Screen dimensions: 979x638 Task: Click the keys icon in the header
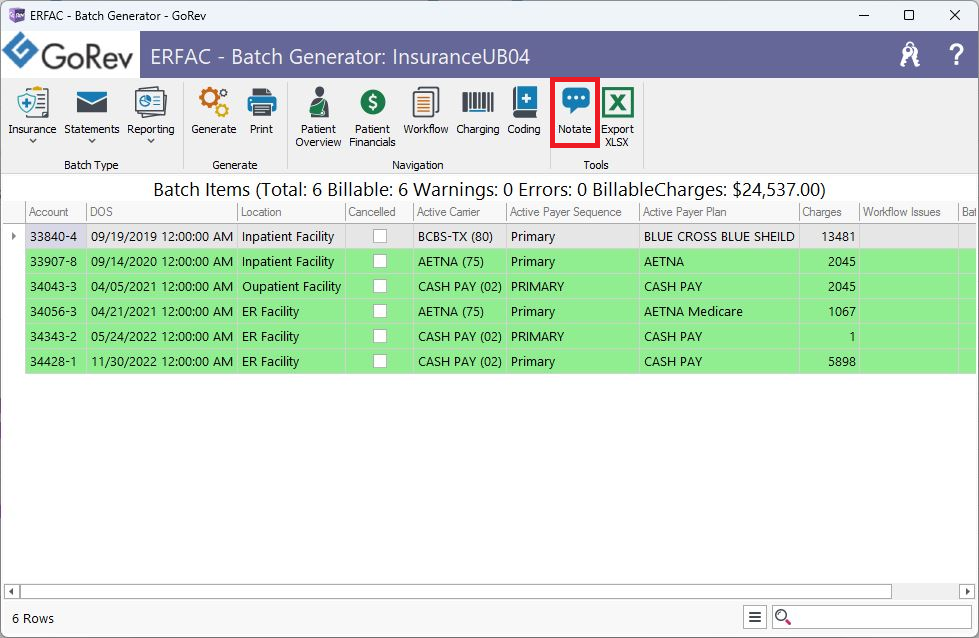click(x=910, y=55)
